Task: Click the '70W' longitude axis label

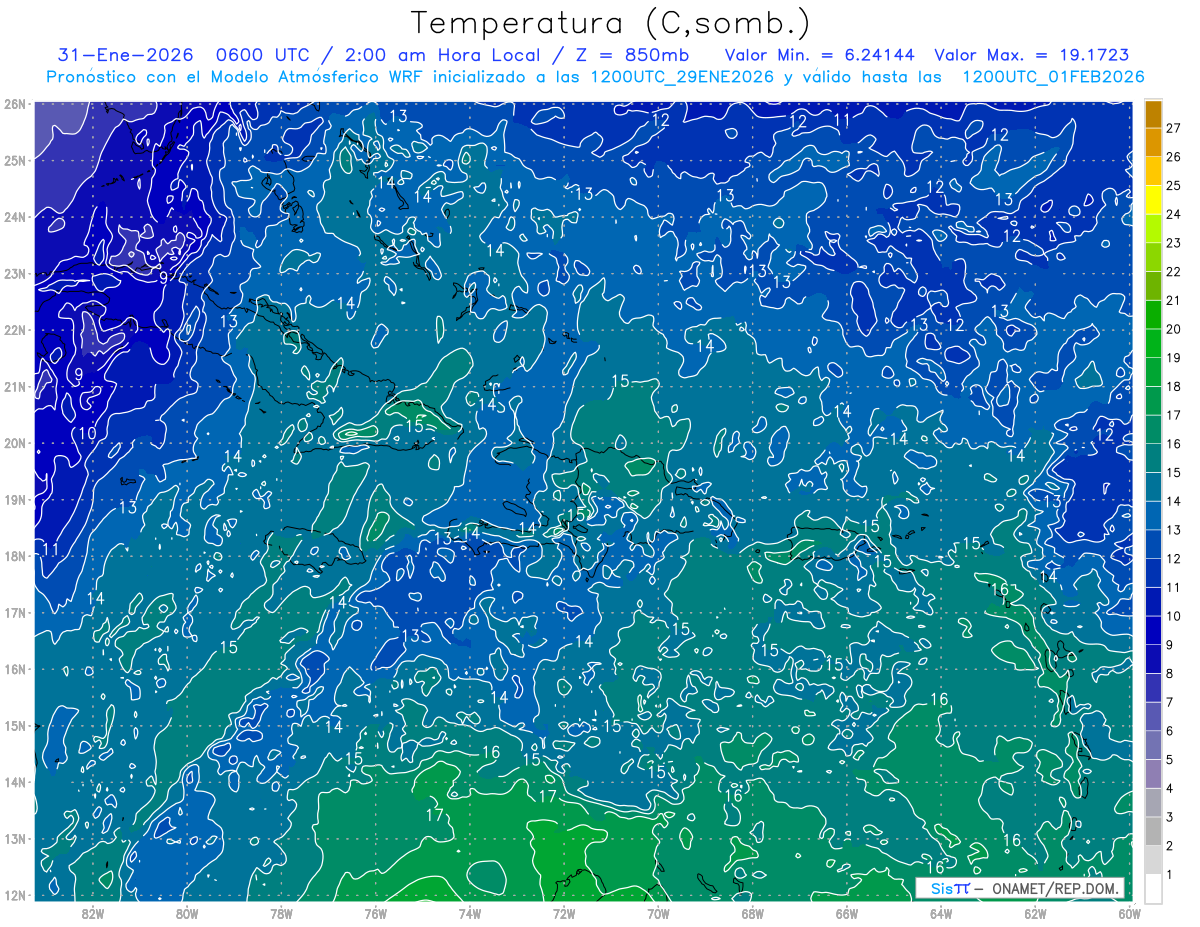Action: [658, 914]
